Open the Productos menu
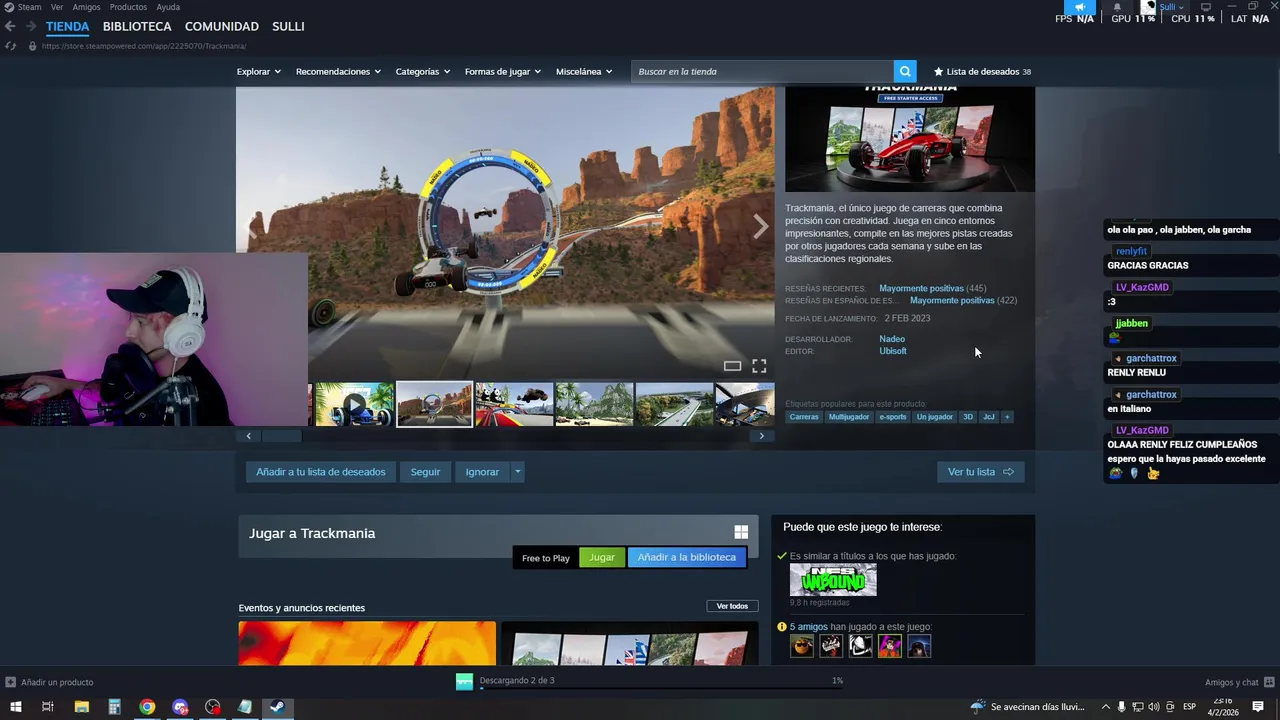 (x=128, y=7)
